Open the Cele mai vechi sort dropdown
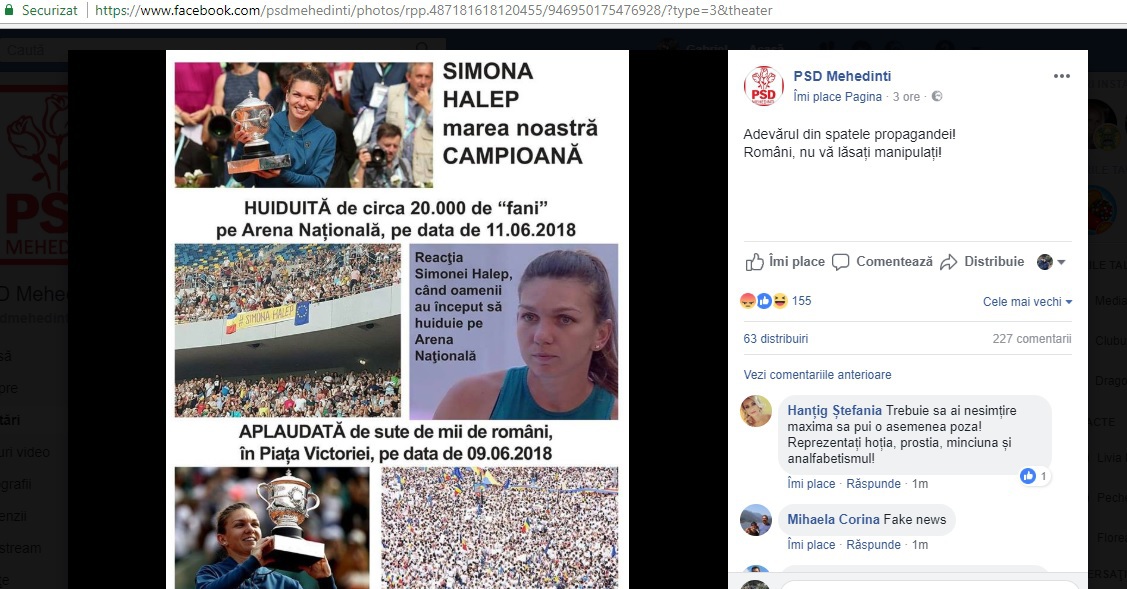1127x589 pixels. 1027,302
